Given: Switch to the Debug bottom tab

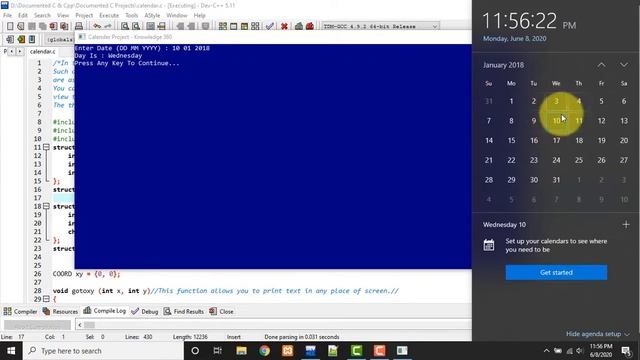Looking at the screenshot, I should (x=144, y=311).
